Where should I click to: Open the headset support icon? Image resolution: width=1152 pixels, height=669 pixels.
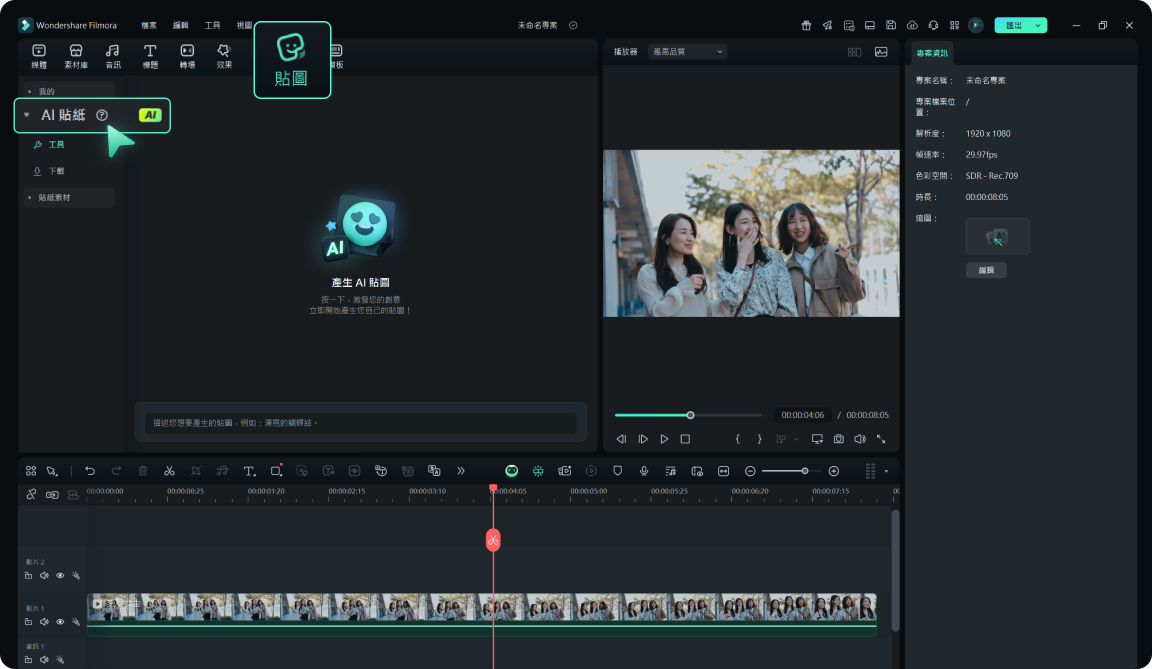click(933, 25)
